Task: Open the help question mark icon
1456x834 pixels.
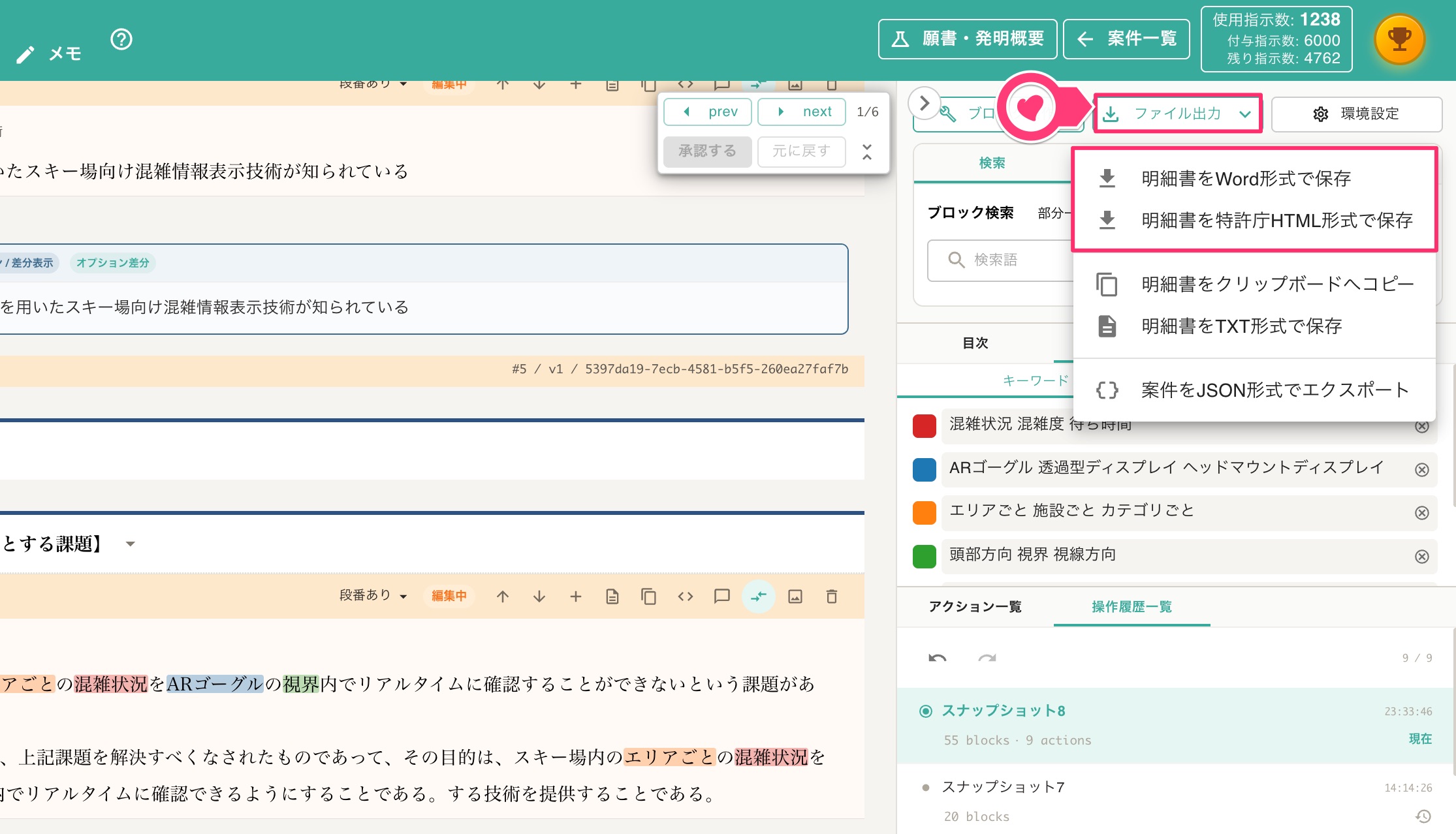Action: click(121, 40)
